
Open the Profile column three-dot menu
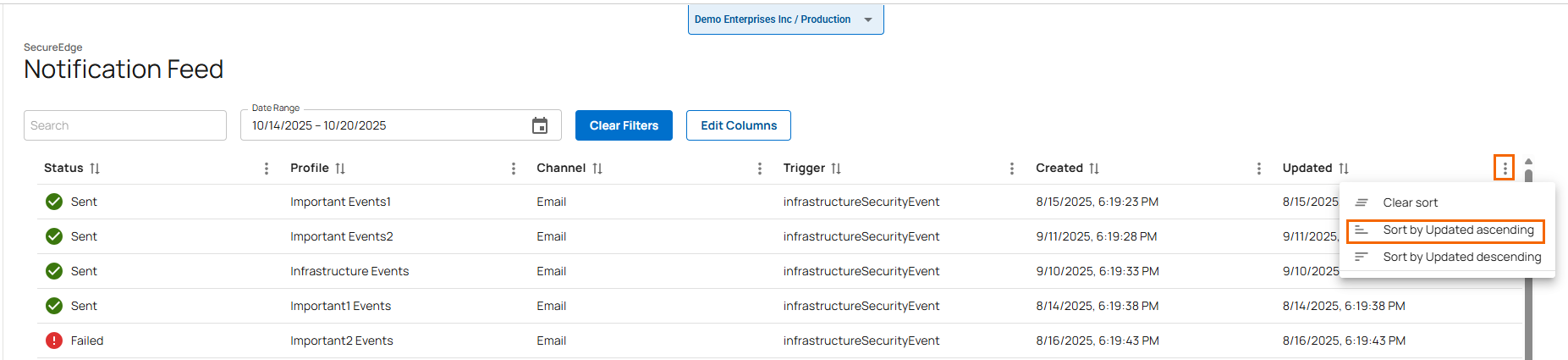point(514,169)
